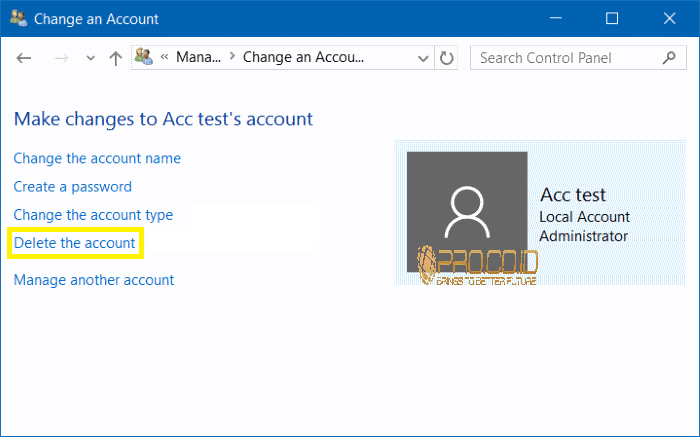
Task: Open 'Change the account name' link
Action: 97,158
